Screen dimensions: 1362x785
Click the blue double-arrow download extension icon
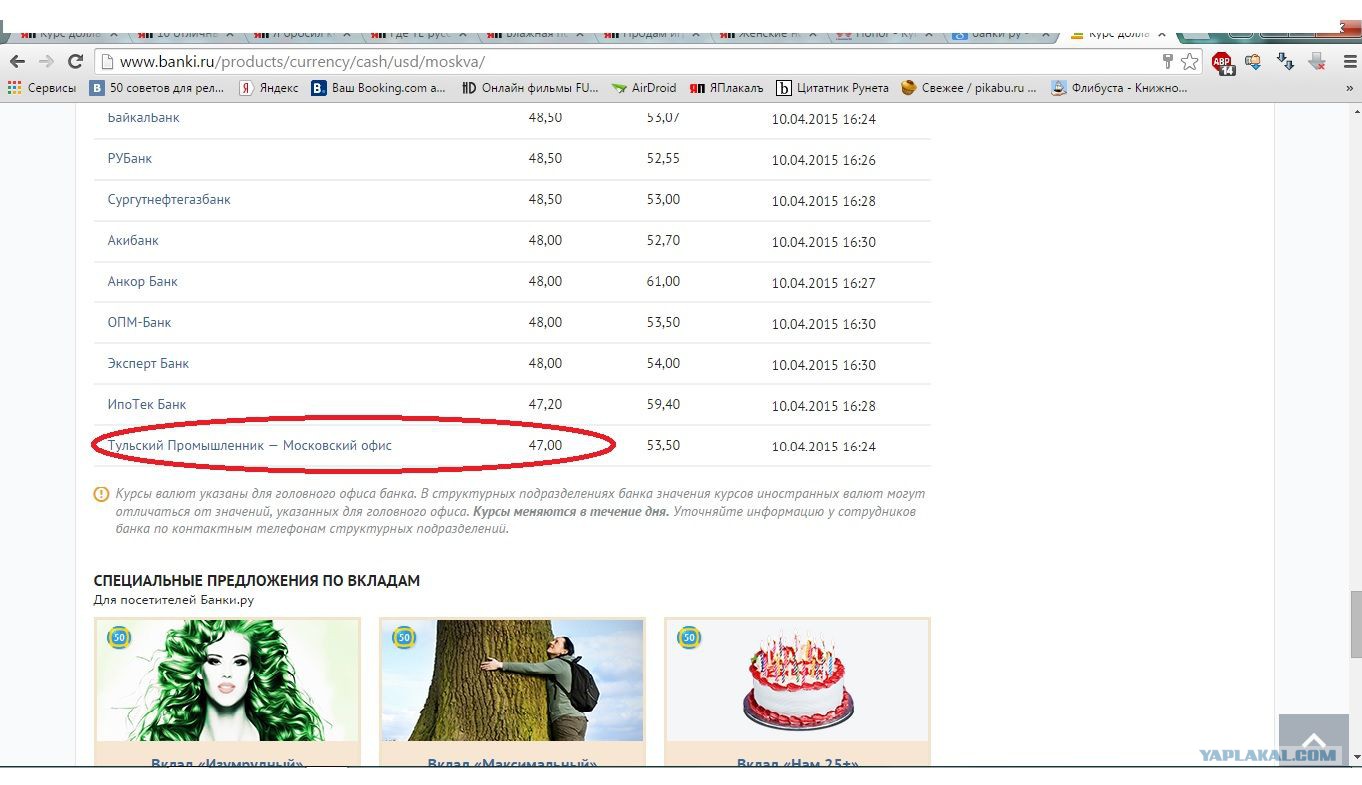tap(1285, 61)
